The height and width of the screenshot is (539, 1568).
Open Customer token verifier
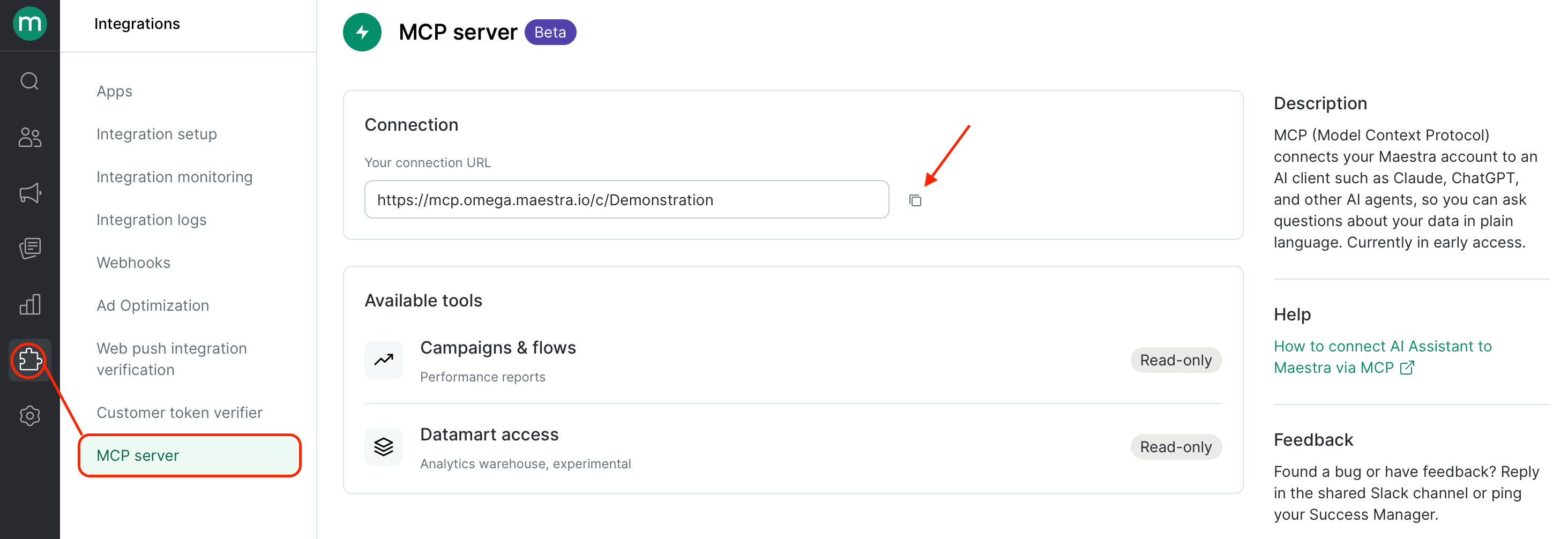point(180,413)
